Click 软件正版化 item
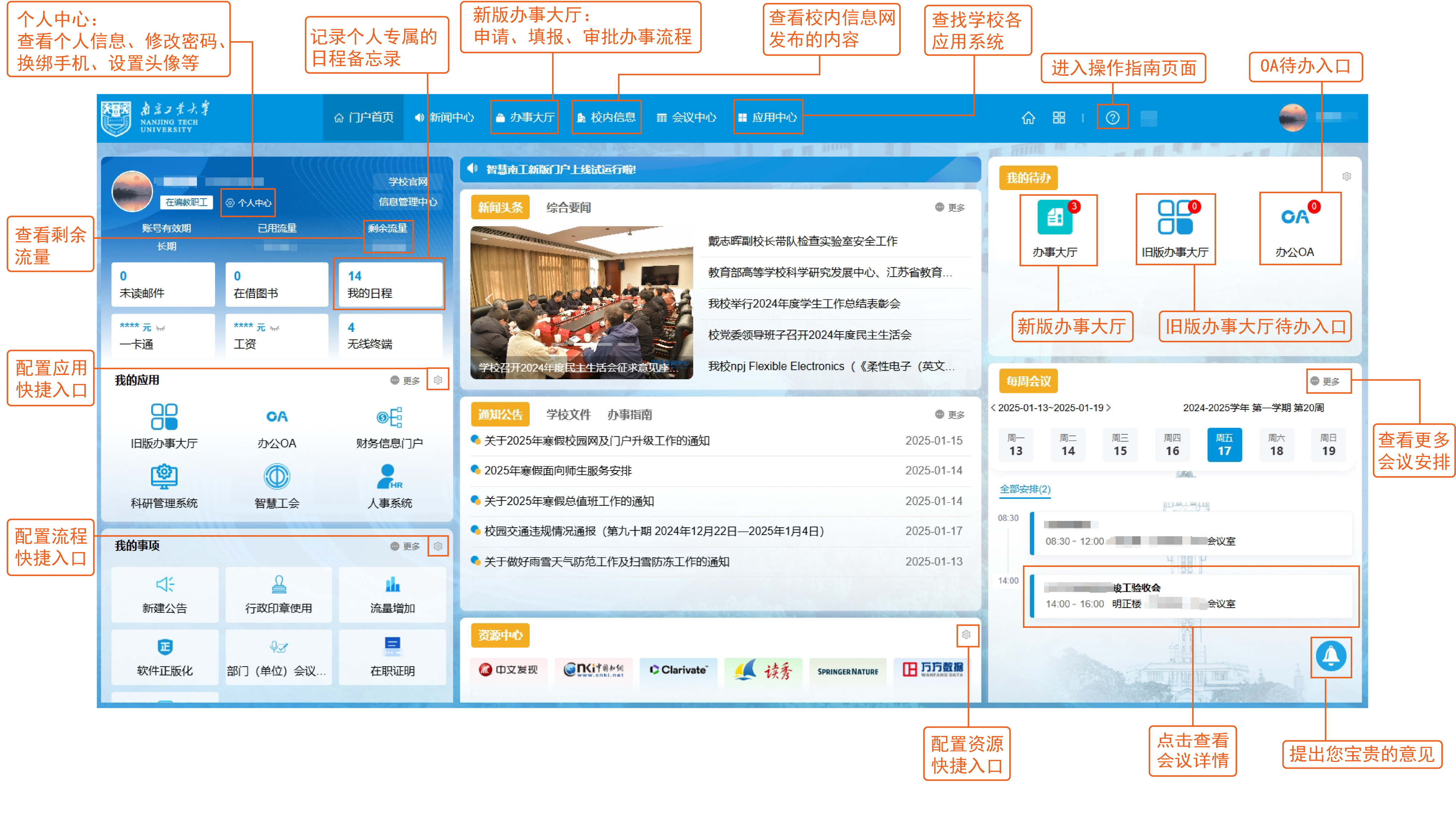1456x822 pixels. pos(165,657)
